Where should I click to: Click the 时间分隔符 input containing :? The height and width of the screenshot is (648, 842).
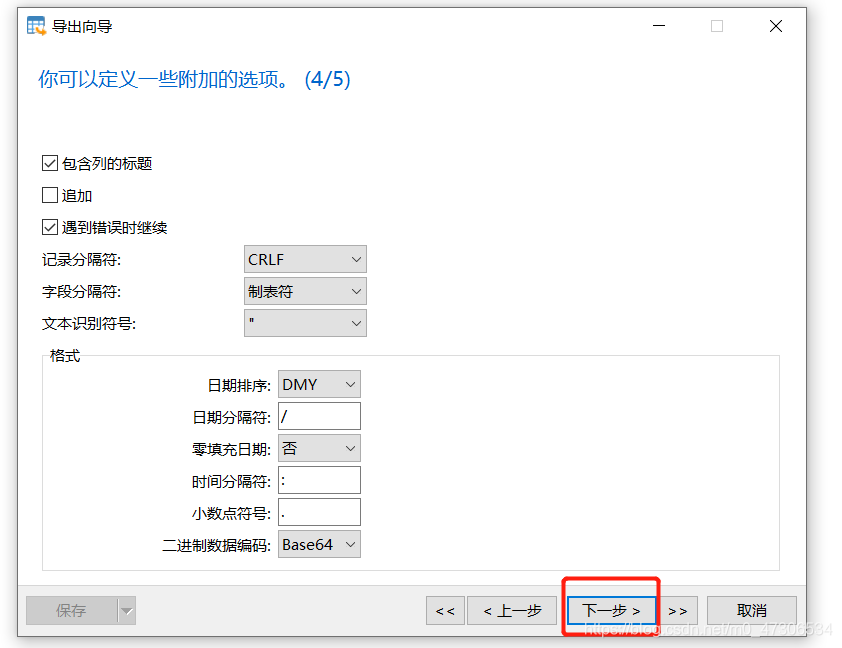click(319, 480)
